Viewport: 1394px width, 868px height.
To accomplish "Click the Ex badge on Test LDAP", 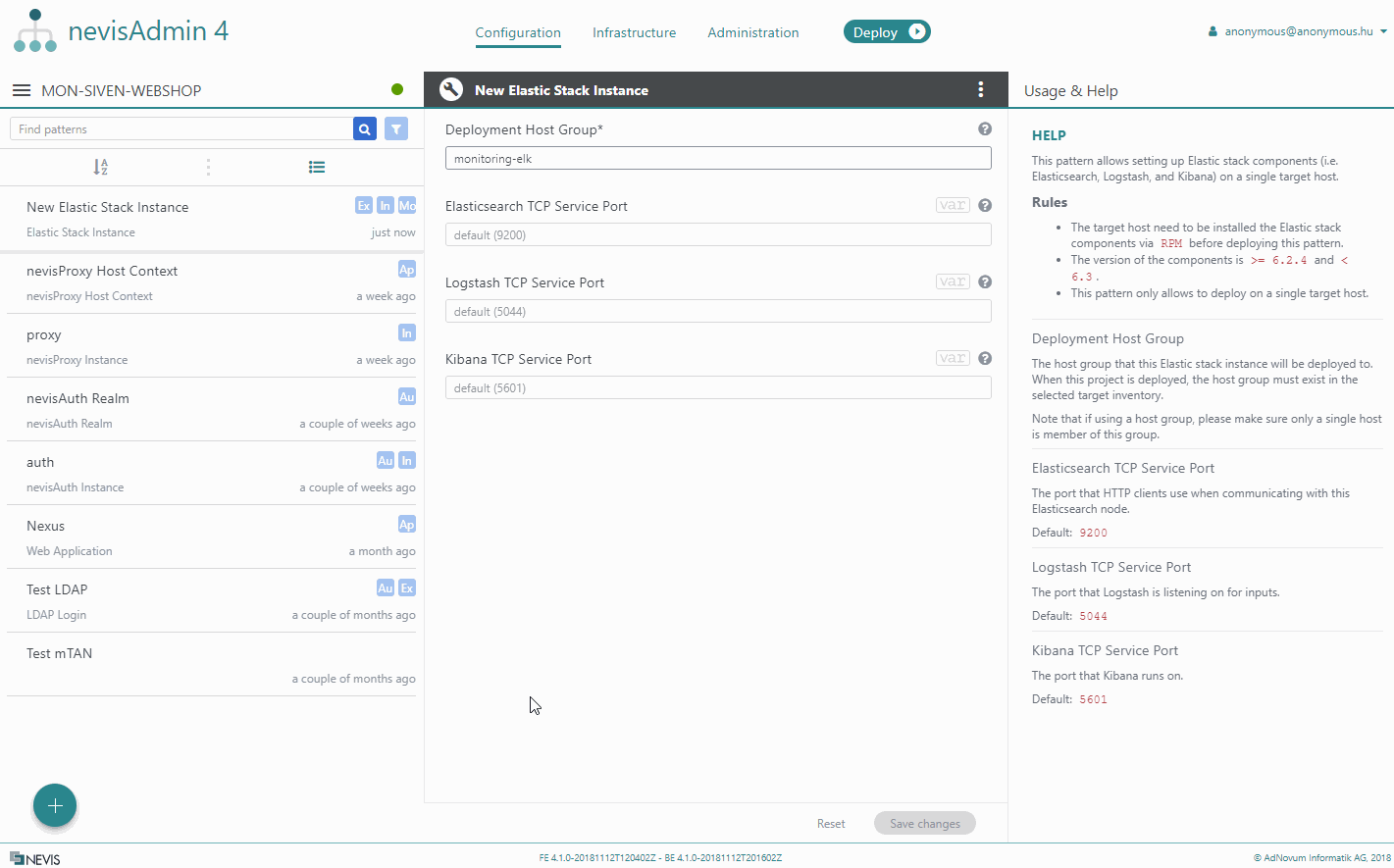I will point(407,587).
